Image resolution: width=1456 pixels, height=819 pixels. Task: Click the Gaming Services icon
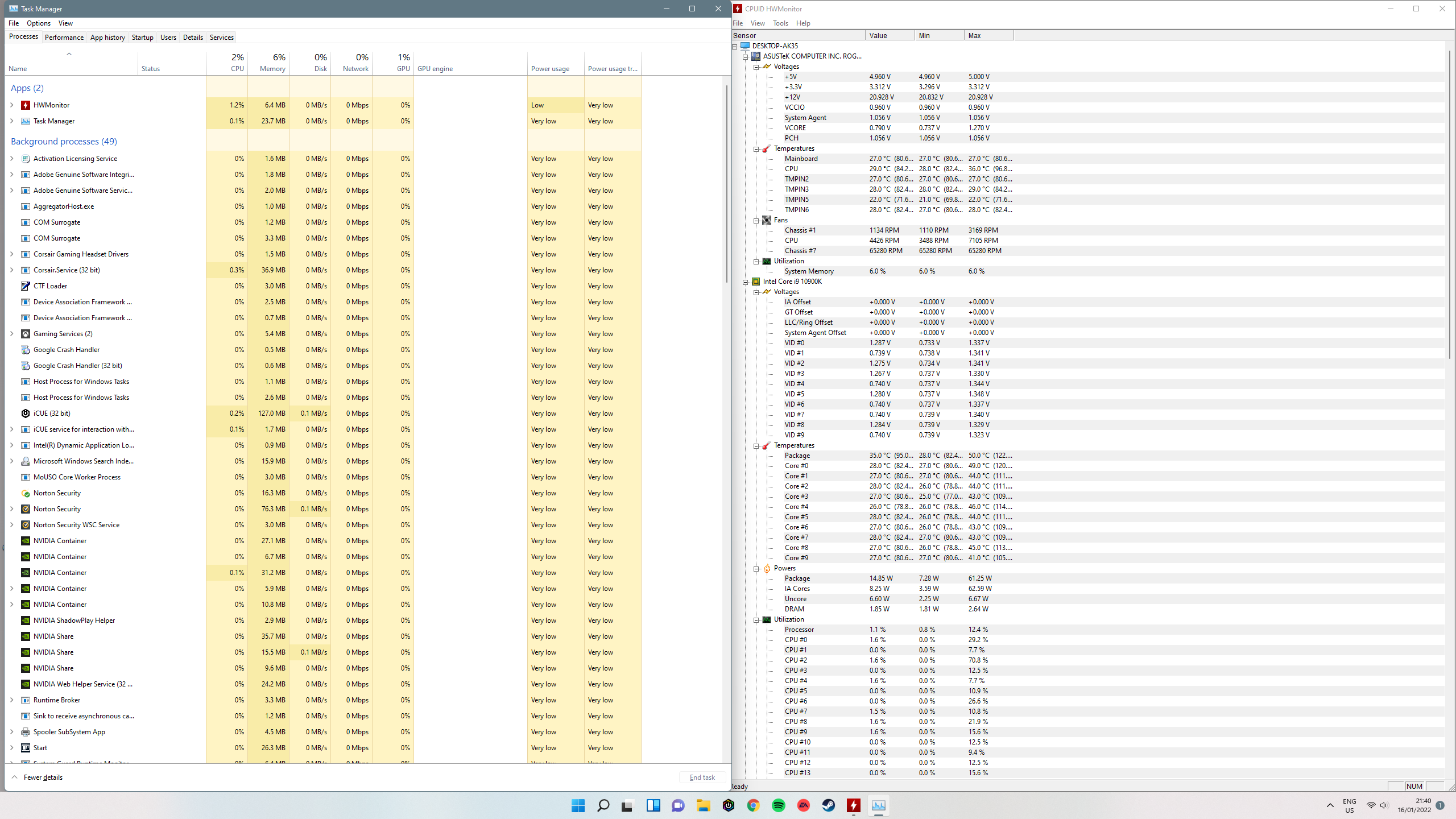pyautogui.click(x=26, y=334)
